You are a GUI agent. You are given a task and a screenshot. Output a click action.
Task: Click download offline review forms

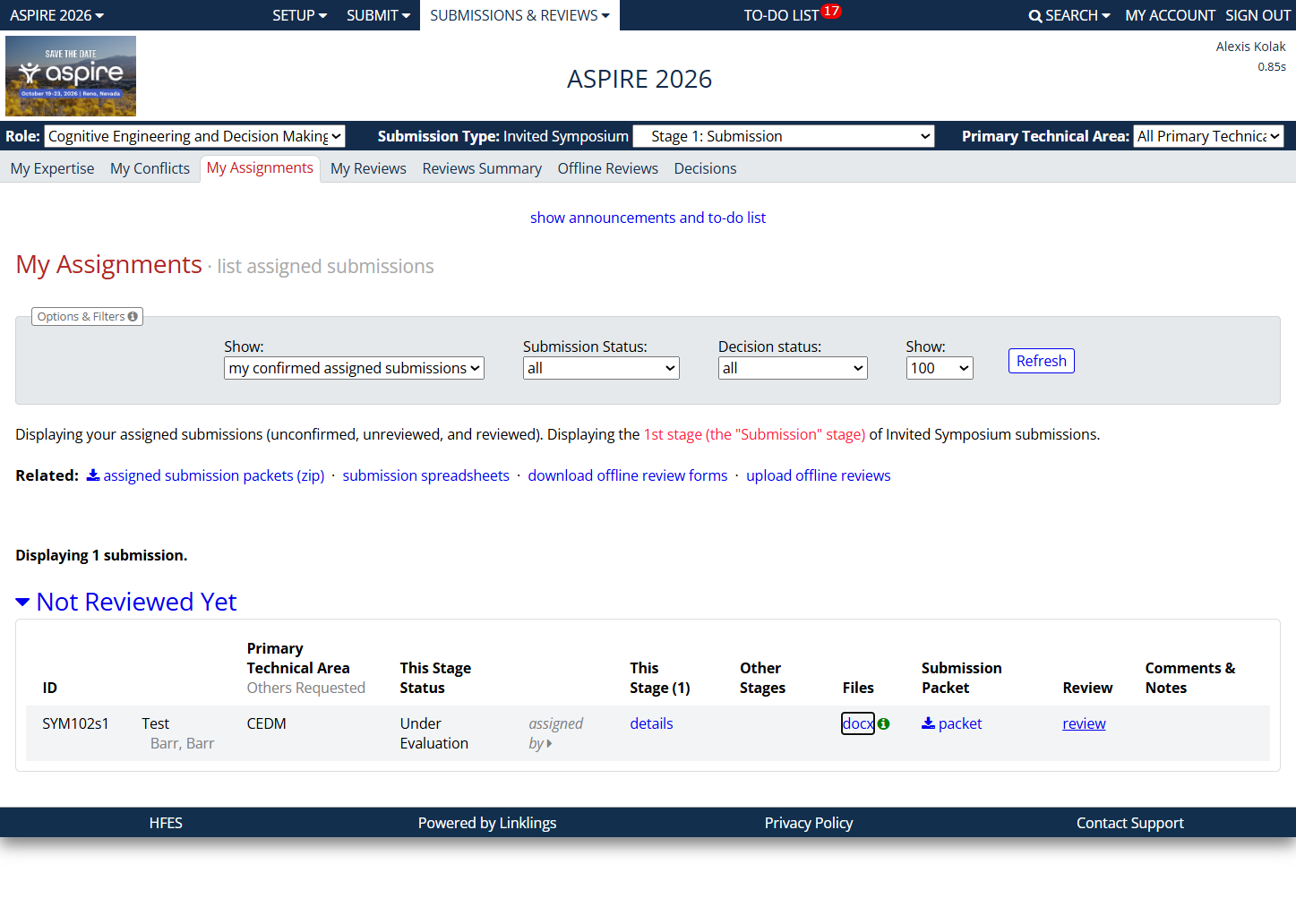(x=628, y=475)
